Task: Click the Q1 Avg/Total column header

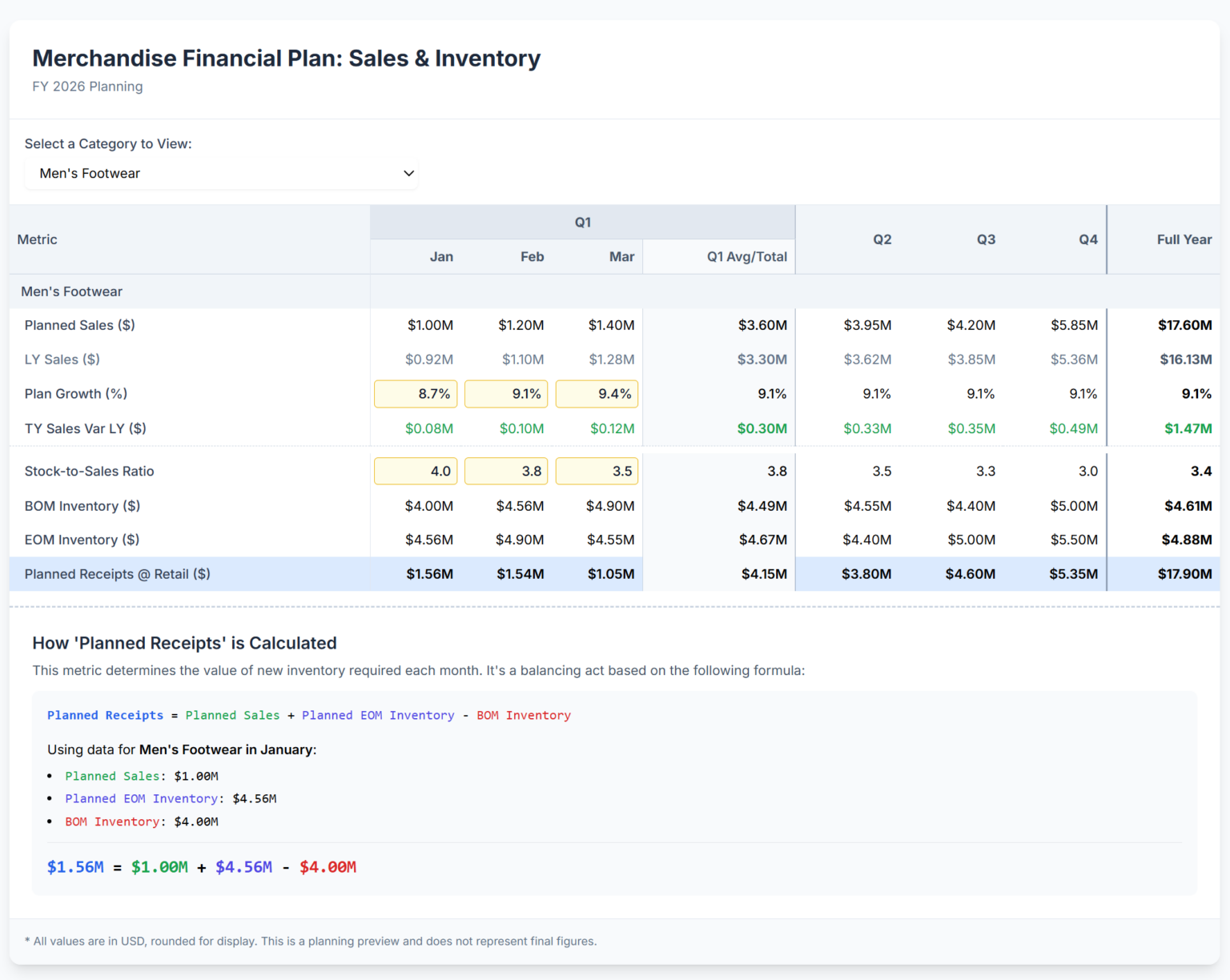Action: coord(747,256)
